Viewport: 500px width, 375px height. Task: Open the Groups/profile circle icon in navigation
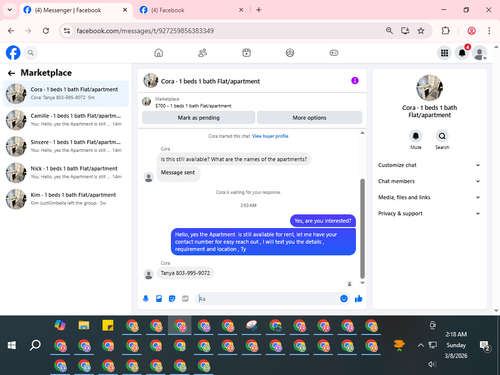coord(290,53)
